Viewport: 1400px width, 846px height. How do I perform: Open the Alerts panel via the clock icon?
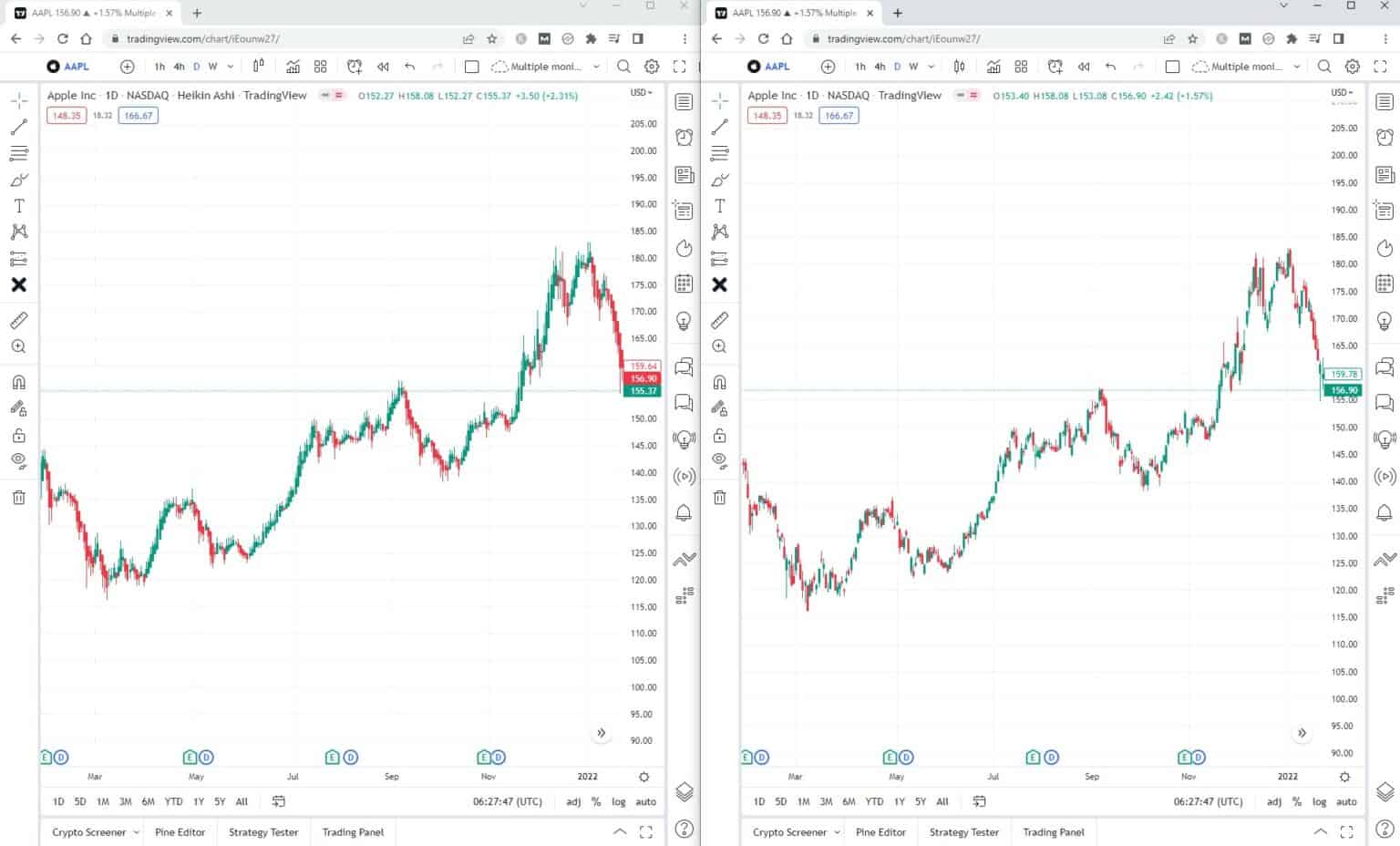tap(685, 137)
